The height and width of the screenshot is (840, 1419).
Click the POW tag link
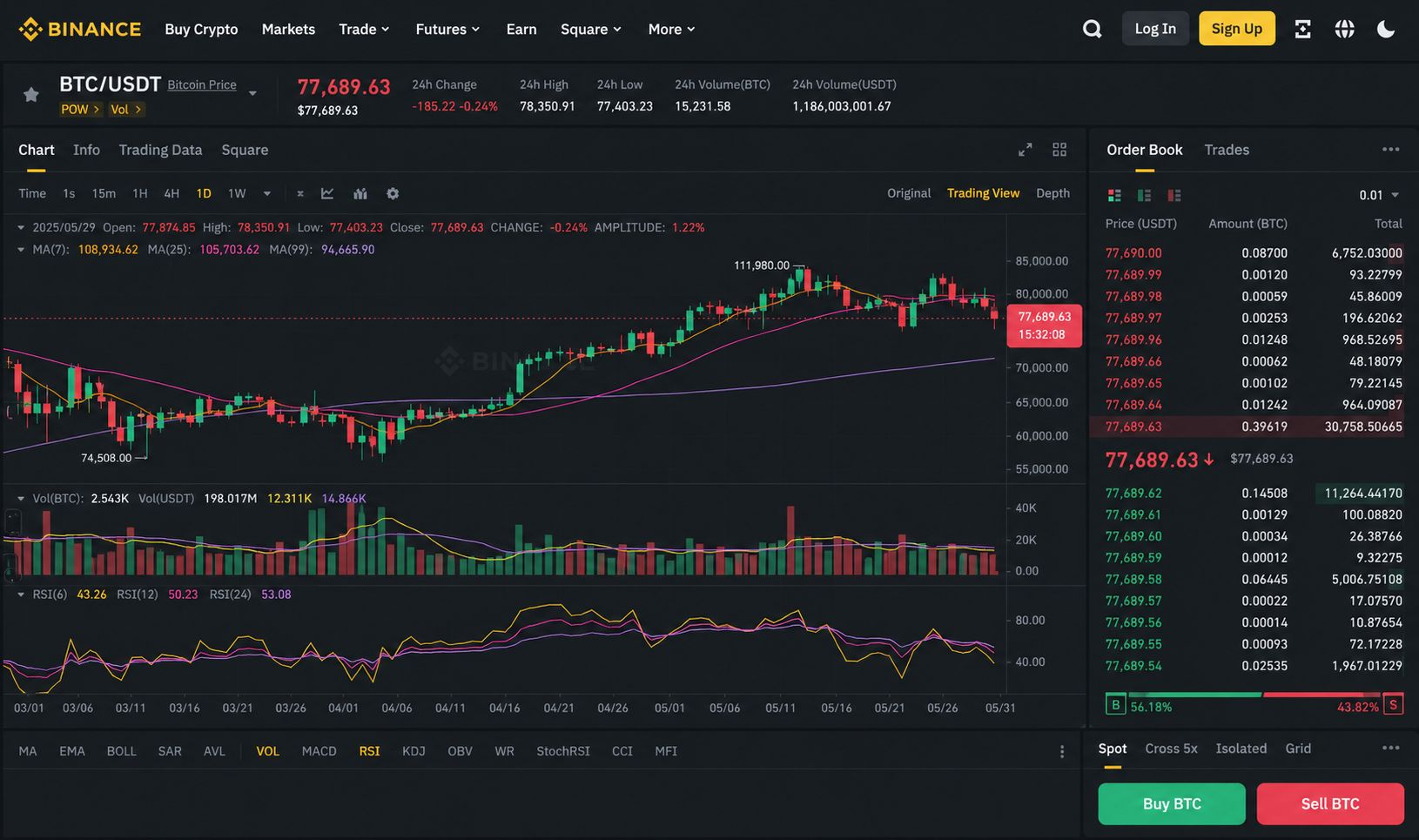pyautogui.click(x=80, y=109)
